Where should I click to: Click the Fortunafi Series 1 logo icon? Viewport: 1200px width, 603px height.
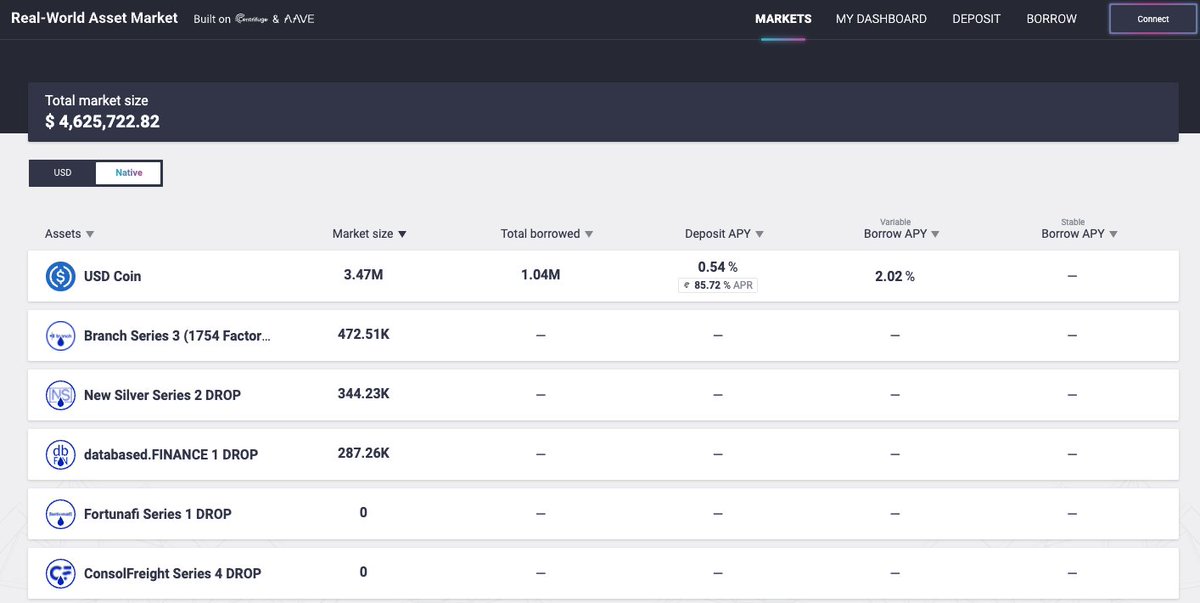[61, 514]
